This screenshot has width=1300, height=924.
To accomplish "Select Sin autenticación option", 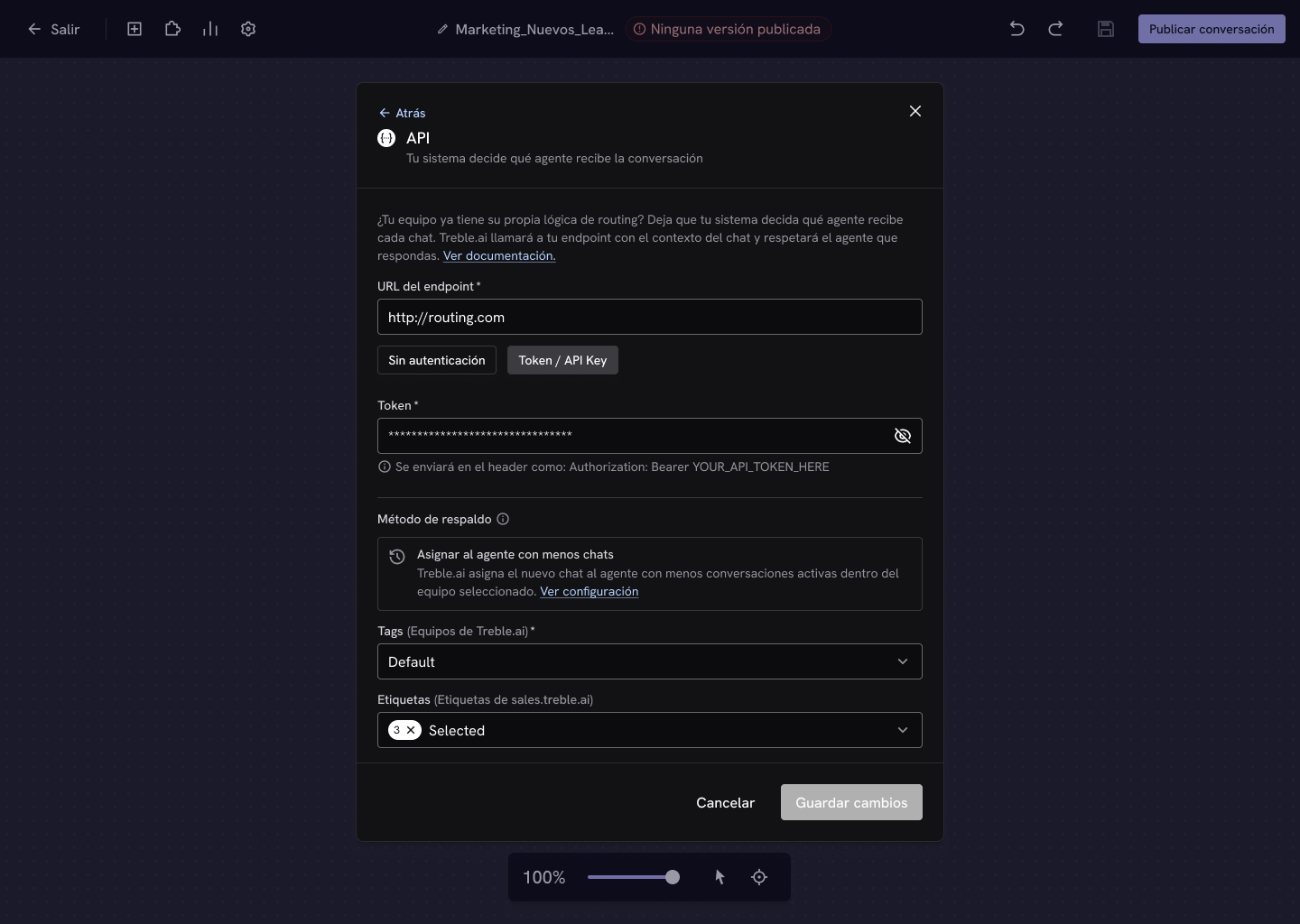I will (x=437, y=360).
